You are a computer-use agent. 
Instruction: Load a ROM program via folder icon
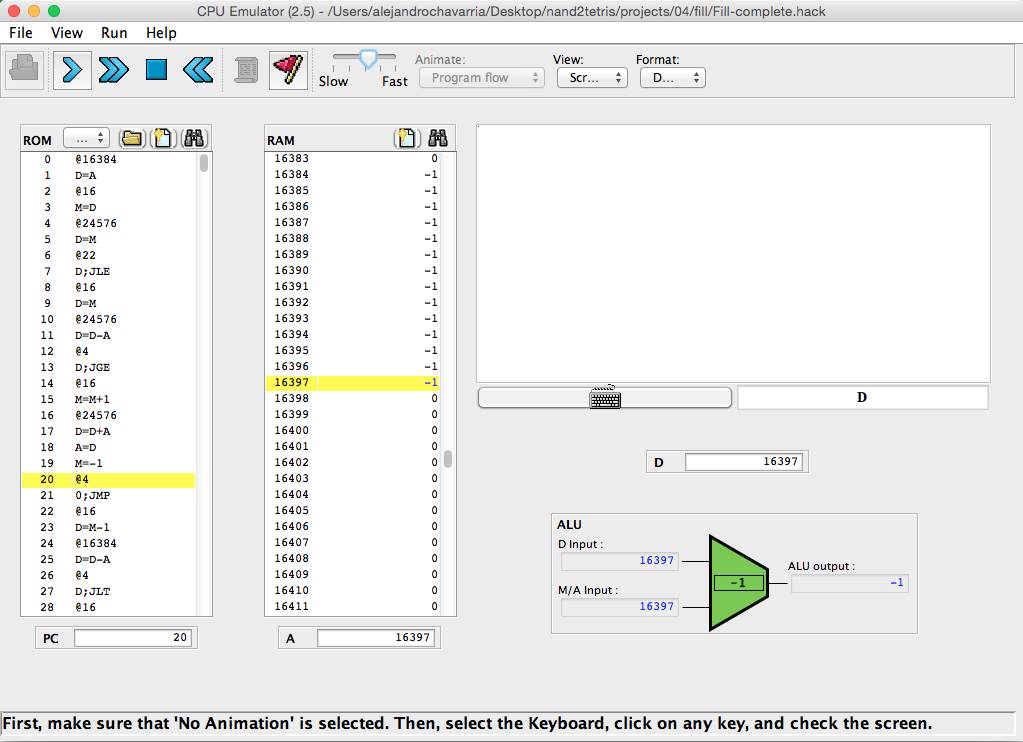tap(131, 139)
